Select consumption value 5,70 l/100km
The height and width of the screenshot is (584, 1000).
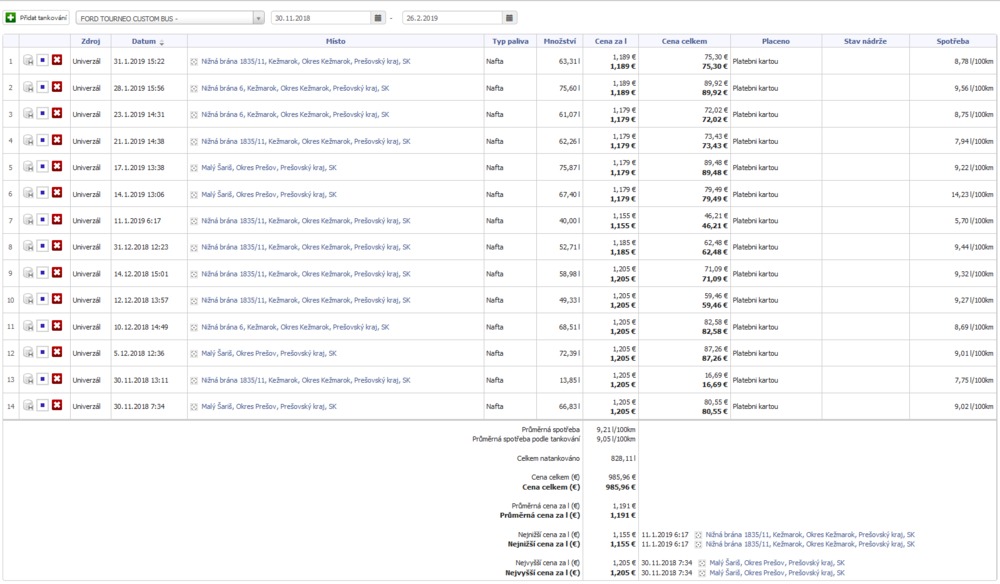[x=974, y=221]
